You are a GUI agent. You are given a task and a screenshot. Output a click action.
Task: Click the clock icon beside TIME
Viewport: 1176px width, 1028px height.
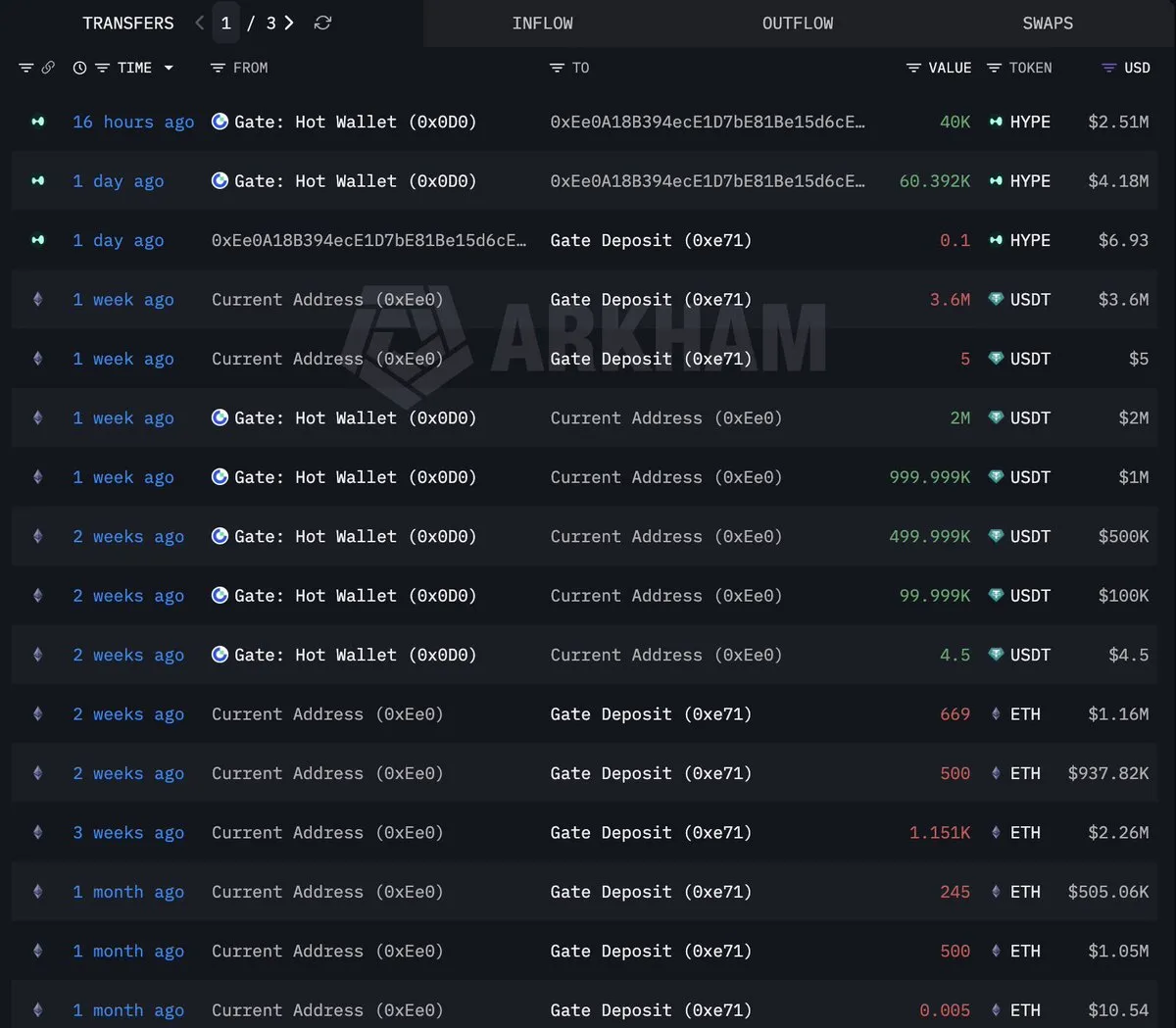[x=79, y=68]
